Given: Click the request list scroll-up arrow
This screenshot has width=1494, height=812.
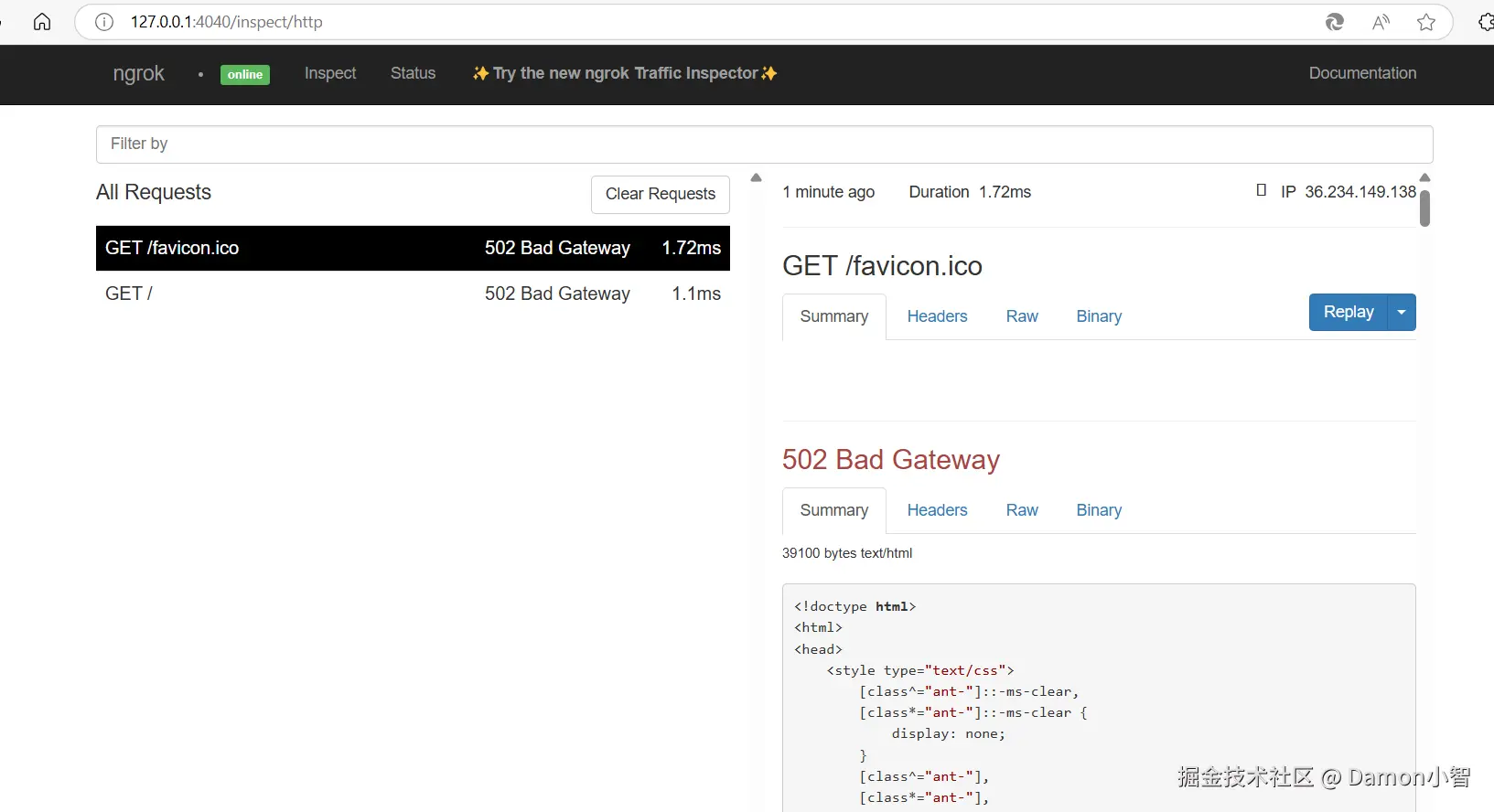Looking at the screenshot, I should point(756,177).
